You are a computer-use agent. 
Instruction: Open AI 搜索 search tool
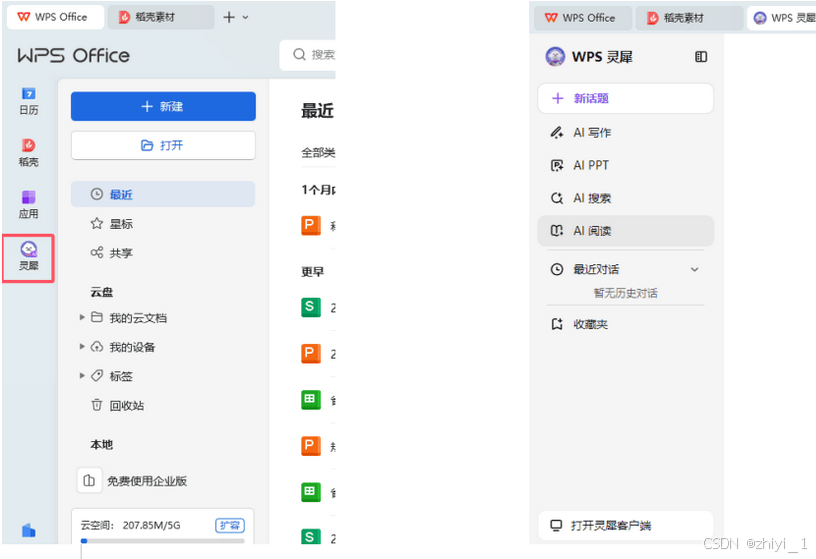(626, 198)
